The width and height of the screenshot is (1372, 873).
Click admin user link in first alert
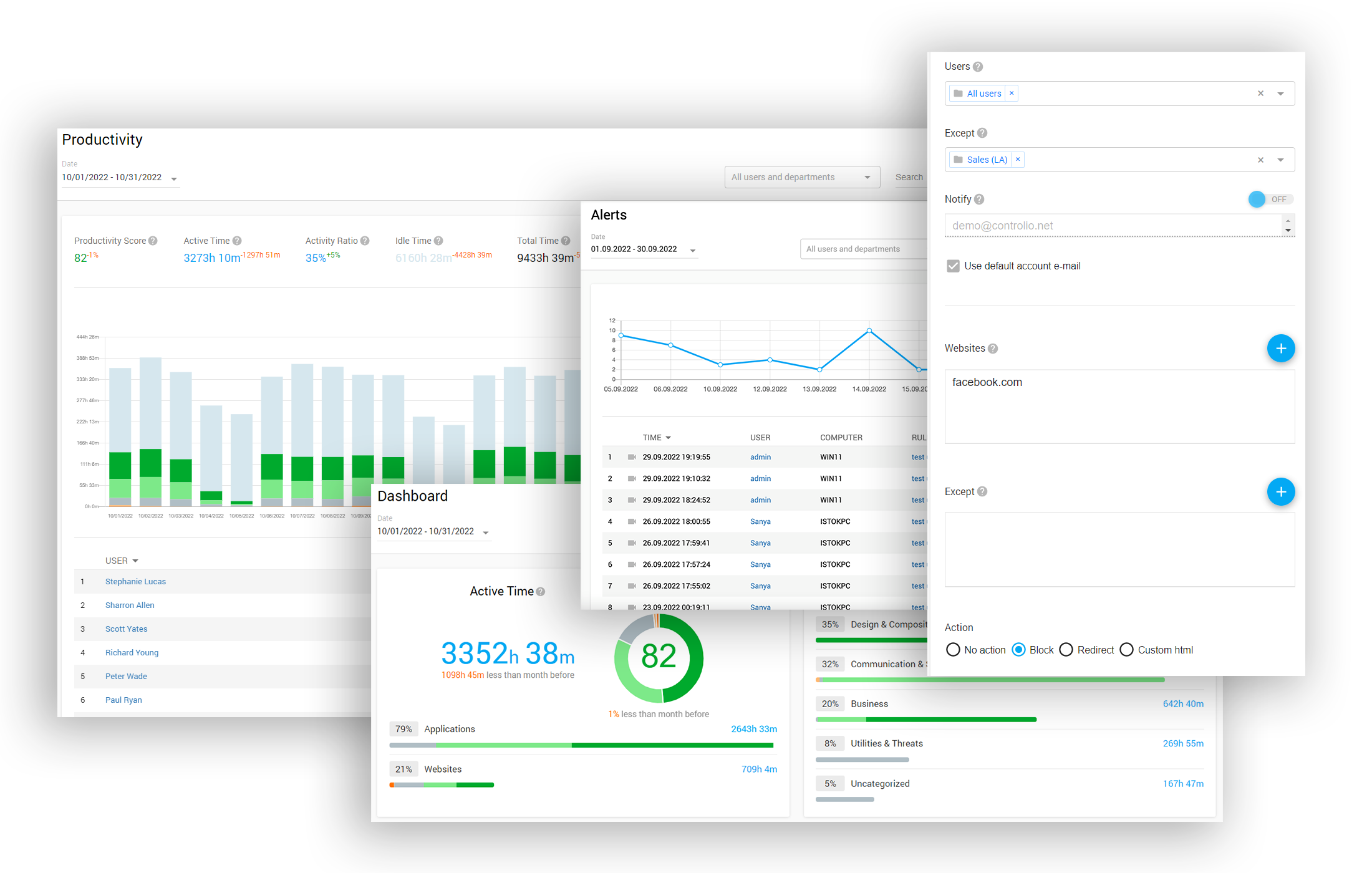point(760,457)
